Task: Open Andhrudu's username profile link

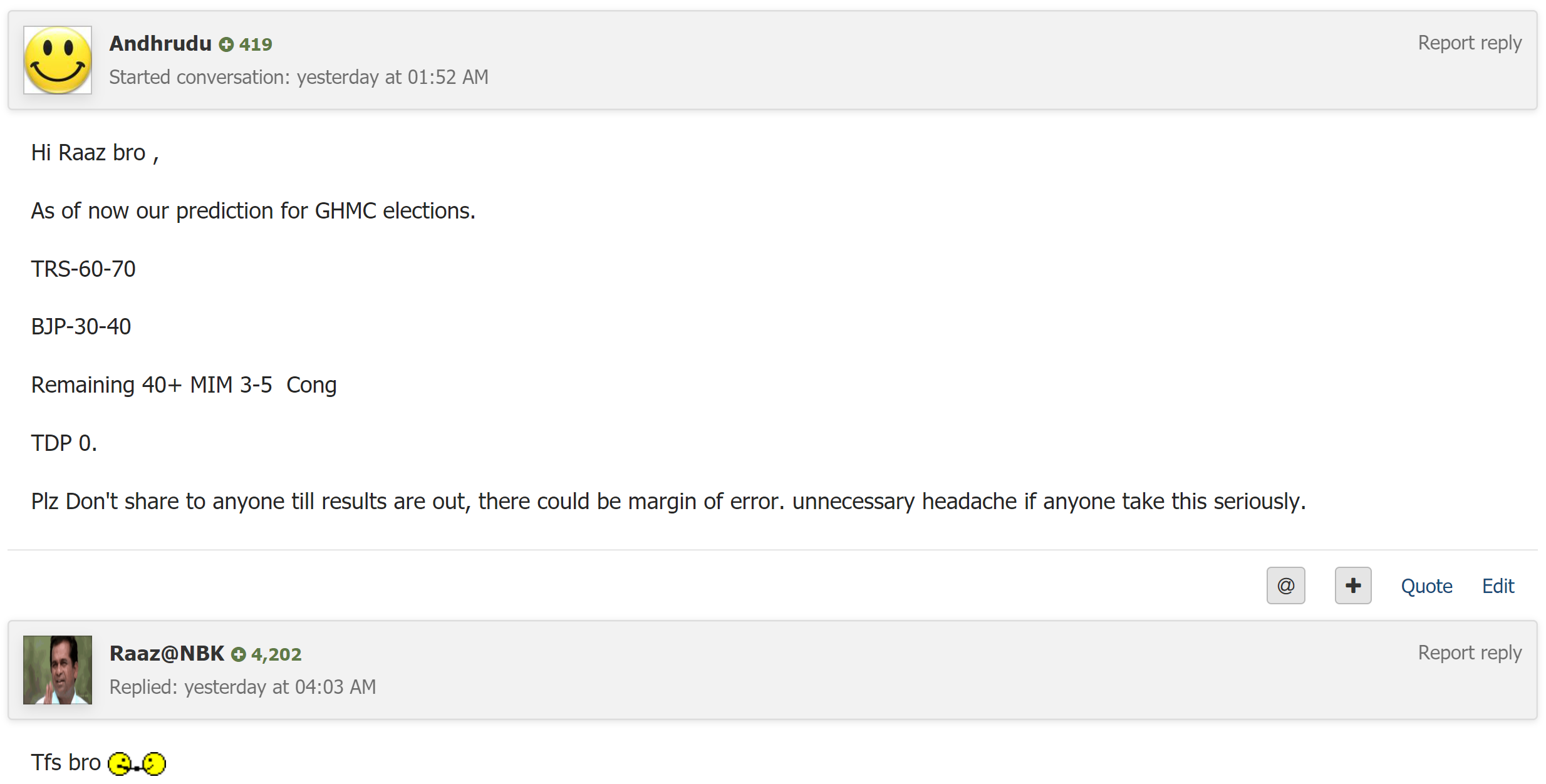Action: click(x=160, y=43)
